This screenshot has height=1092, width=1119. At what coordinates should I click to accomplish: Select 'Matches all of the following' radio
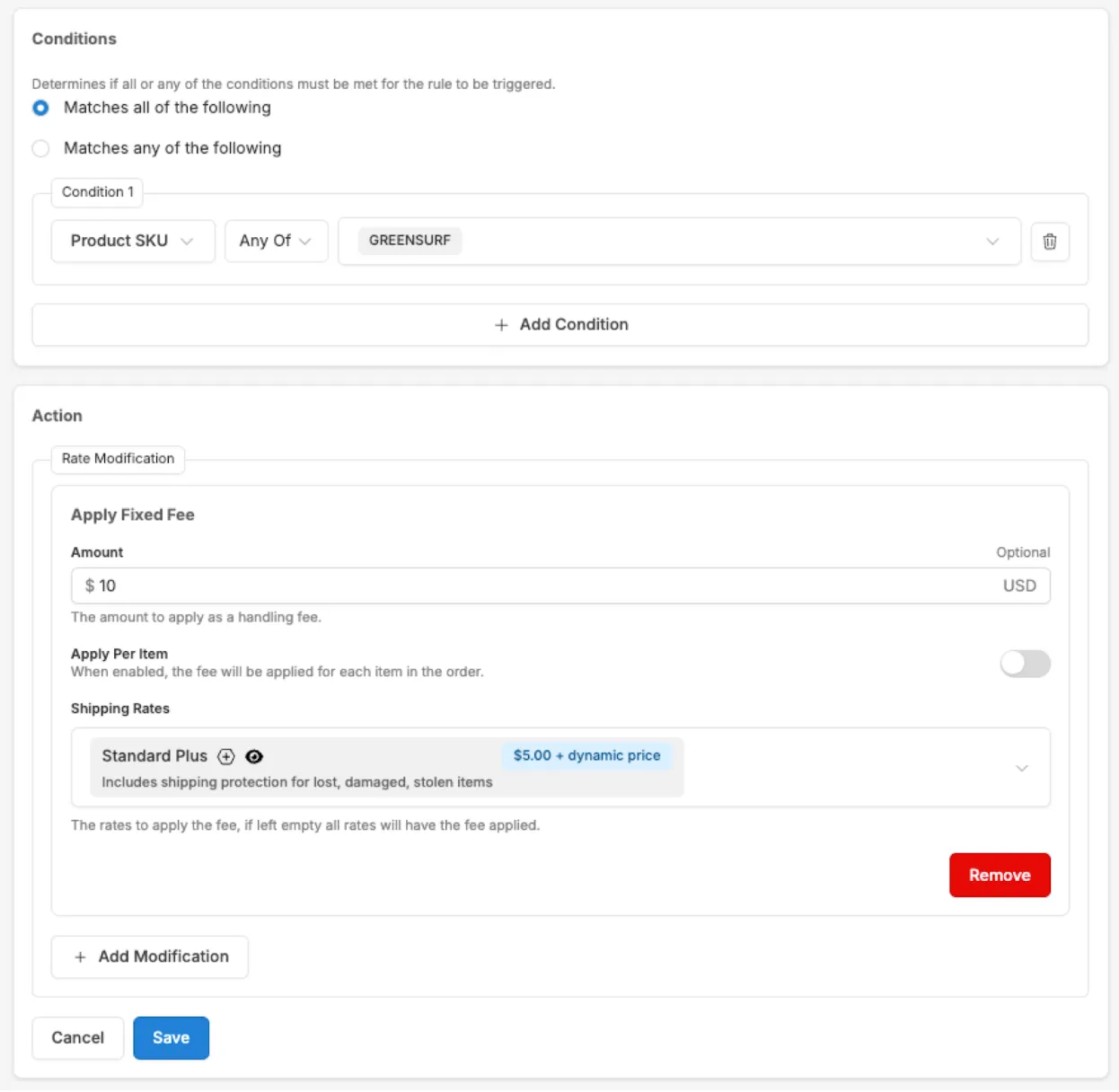41,108
